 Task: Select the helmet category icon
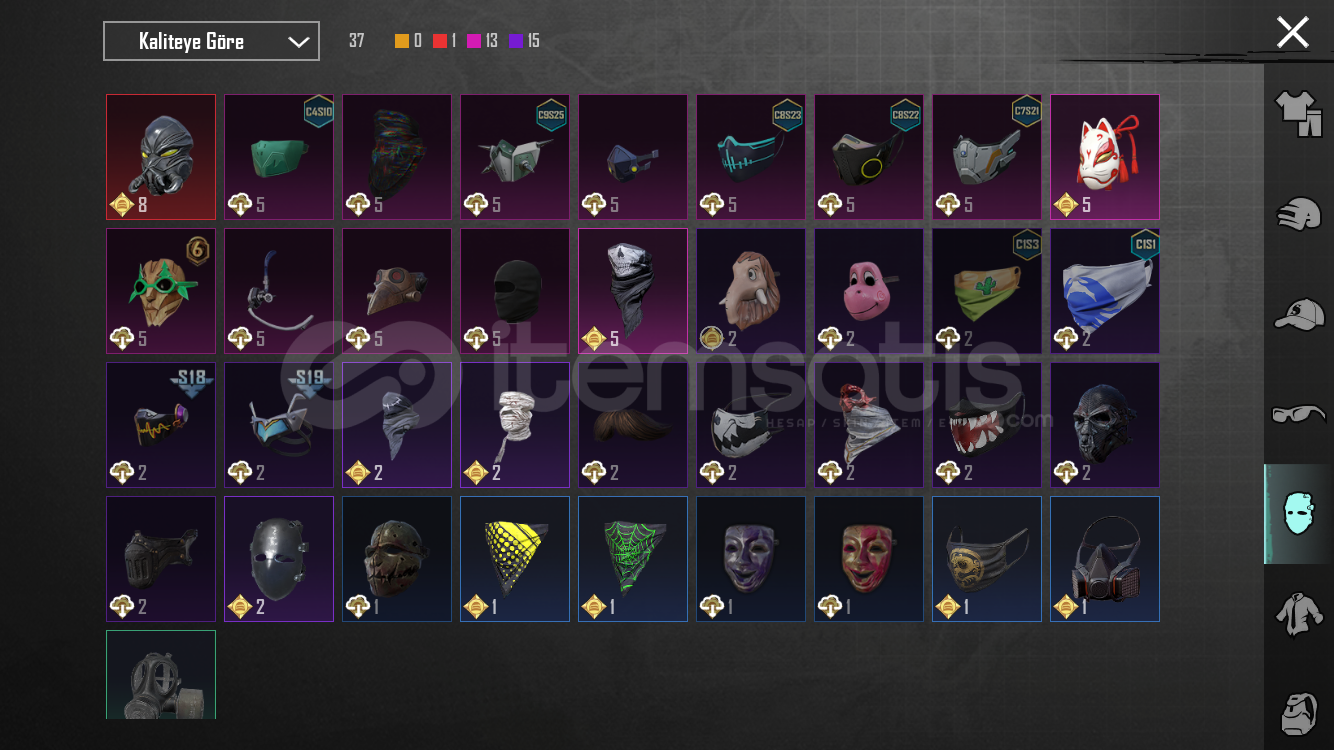coord(1299,214)
